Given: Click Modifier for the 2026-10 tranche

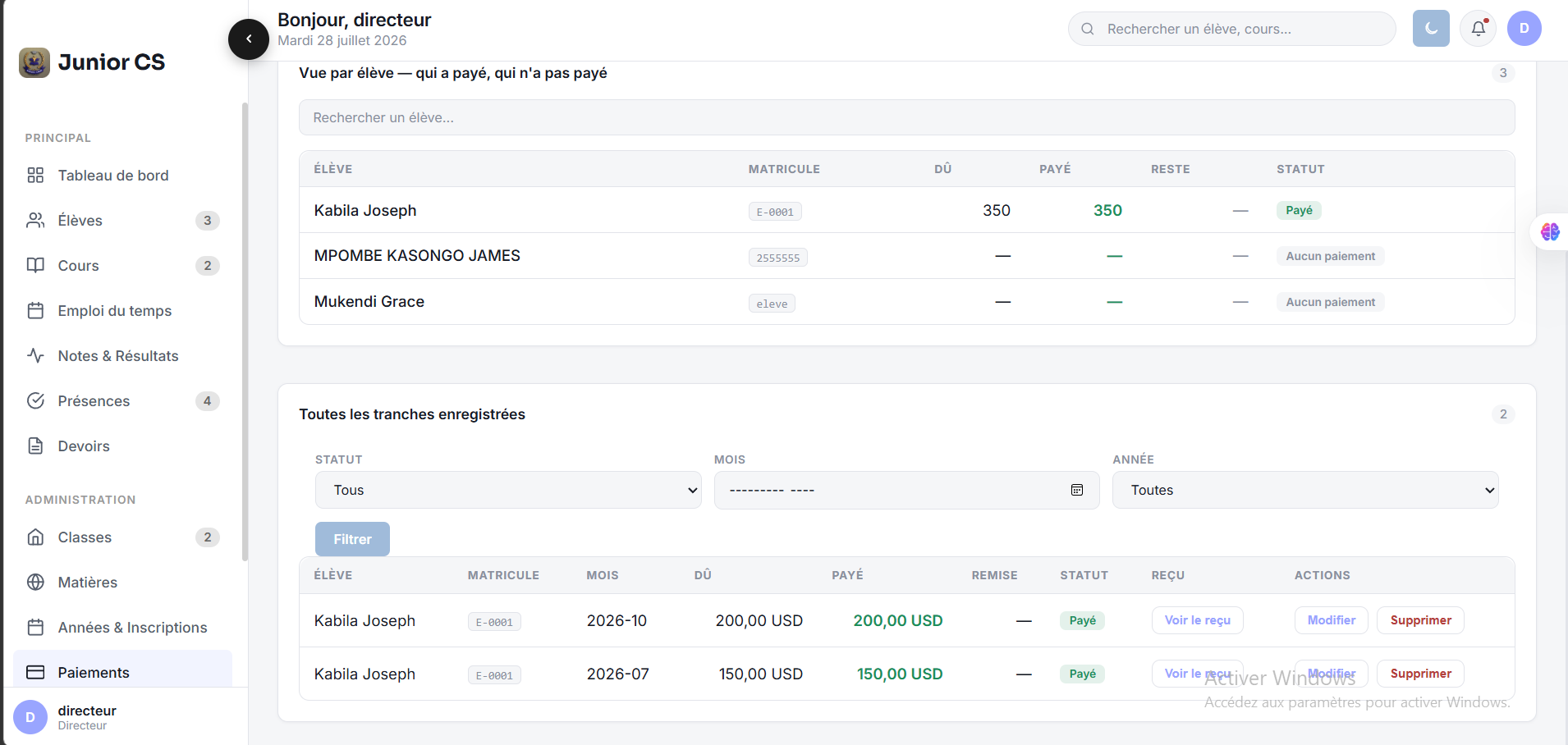Looking at the screenshot, I should point(1332,620).
